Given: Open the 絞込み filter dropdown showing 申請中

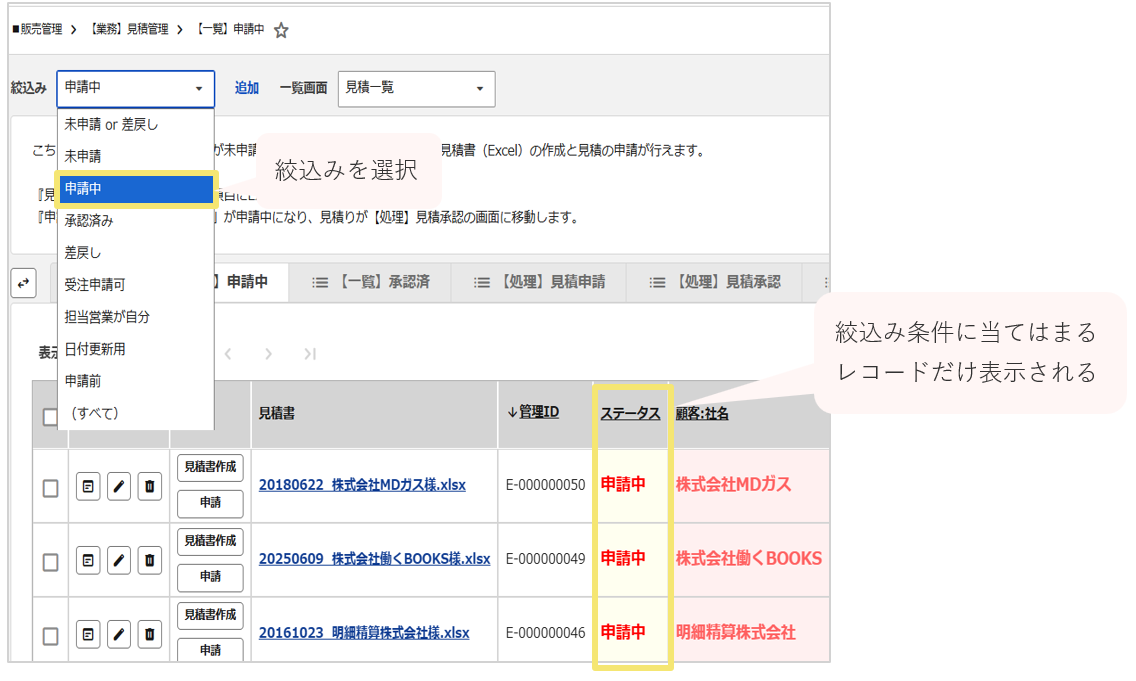Looking at the screenshot, I should (x=135, y=88).
